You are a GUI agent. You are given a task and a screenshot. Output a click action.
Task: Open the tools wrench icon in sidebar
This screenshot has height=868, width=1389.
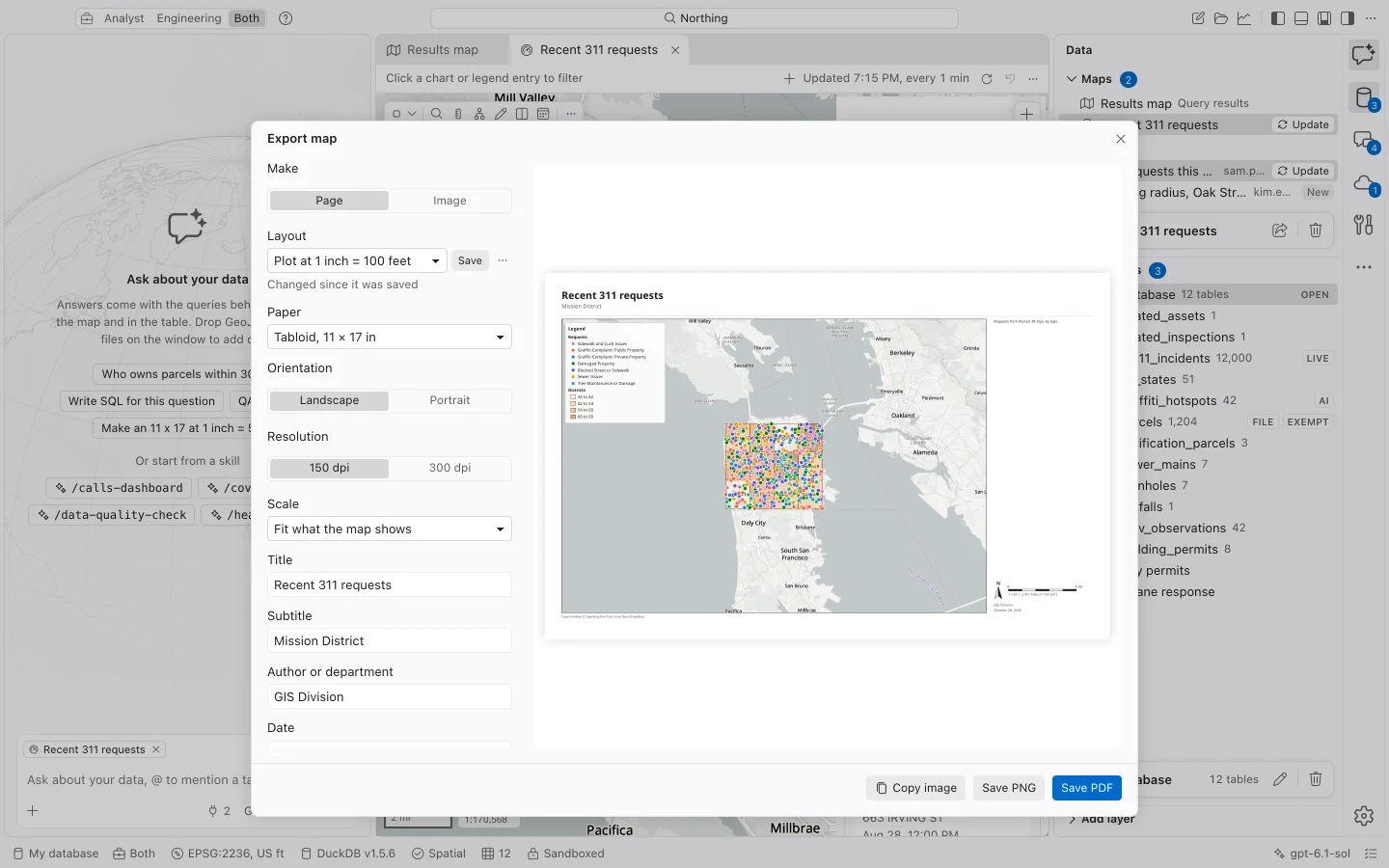pos(1363,225)
